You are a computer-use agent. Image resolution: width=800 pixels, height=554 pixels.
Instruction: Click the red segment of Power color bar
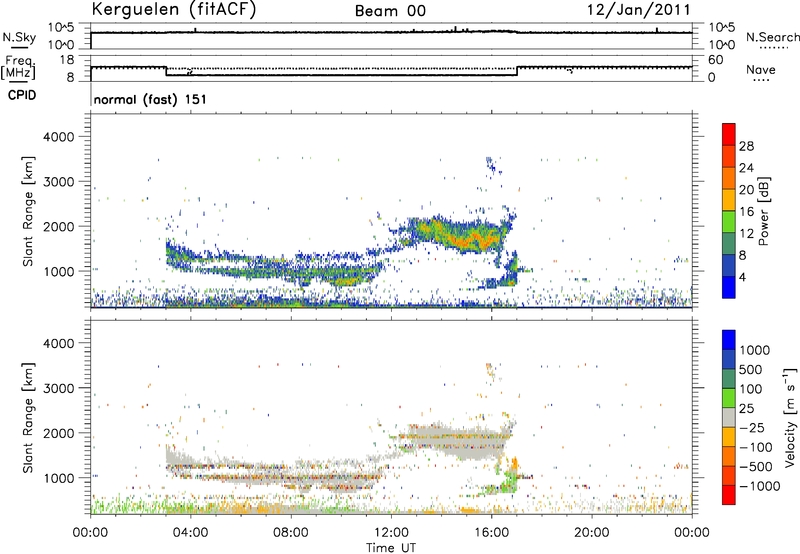pos(729,135)
